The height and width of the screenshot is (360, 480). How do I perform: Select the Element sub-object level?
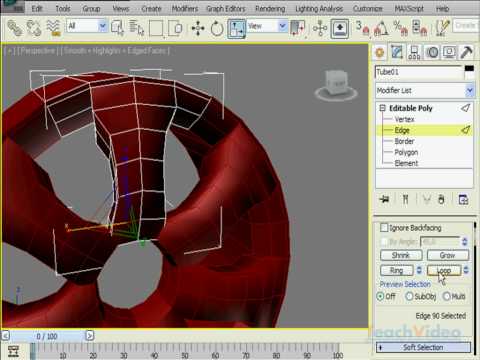406,163
